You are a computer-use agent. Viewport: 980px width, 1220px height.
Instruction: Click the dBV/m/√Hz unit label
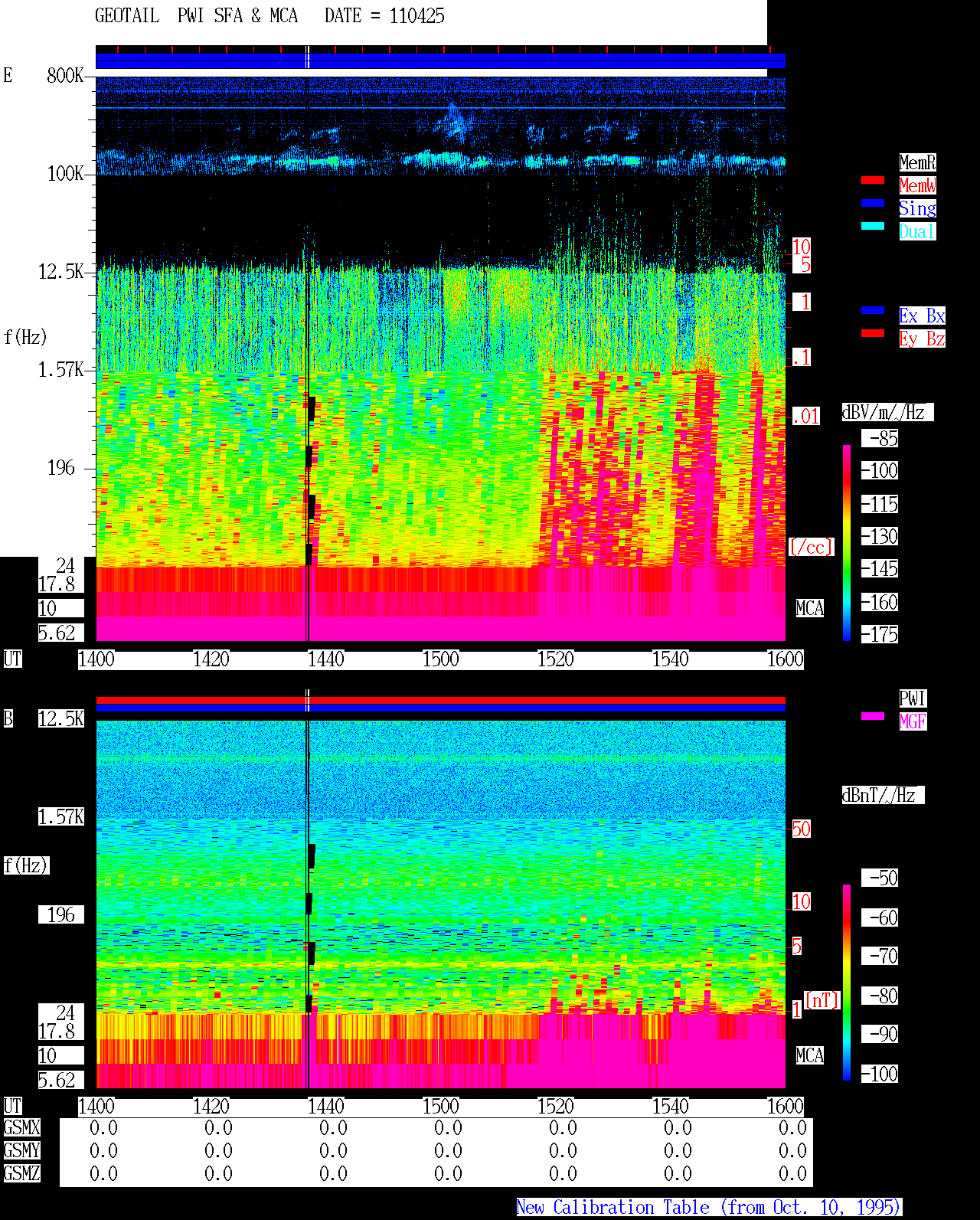click(x=887, y=412)
